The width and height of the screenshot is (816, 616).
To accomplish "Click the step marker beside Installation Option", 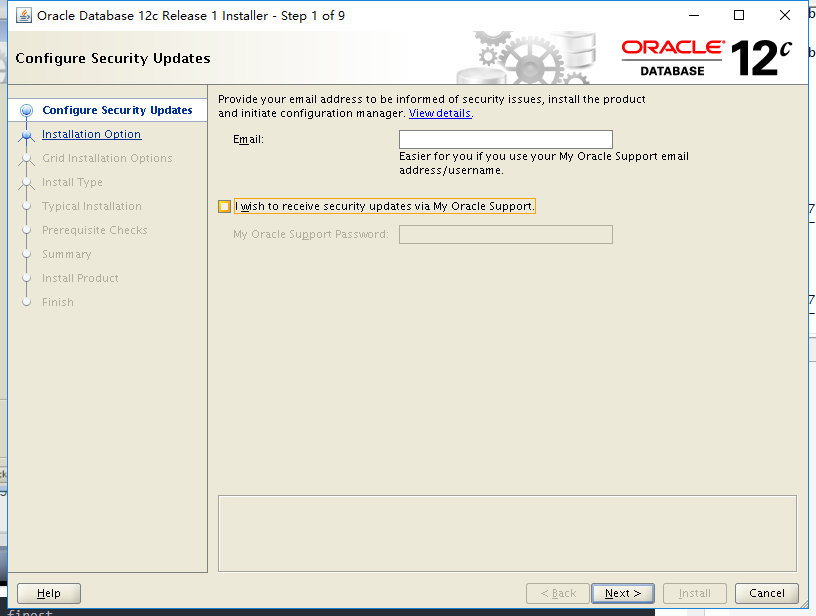I will tap(27, 135).
